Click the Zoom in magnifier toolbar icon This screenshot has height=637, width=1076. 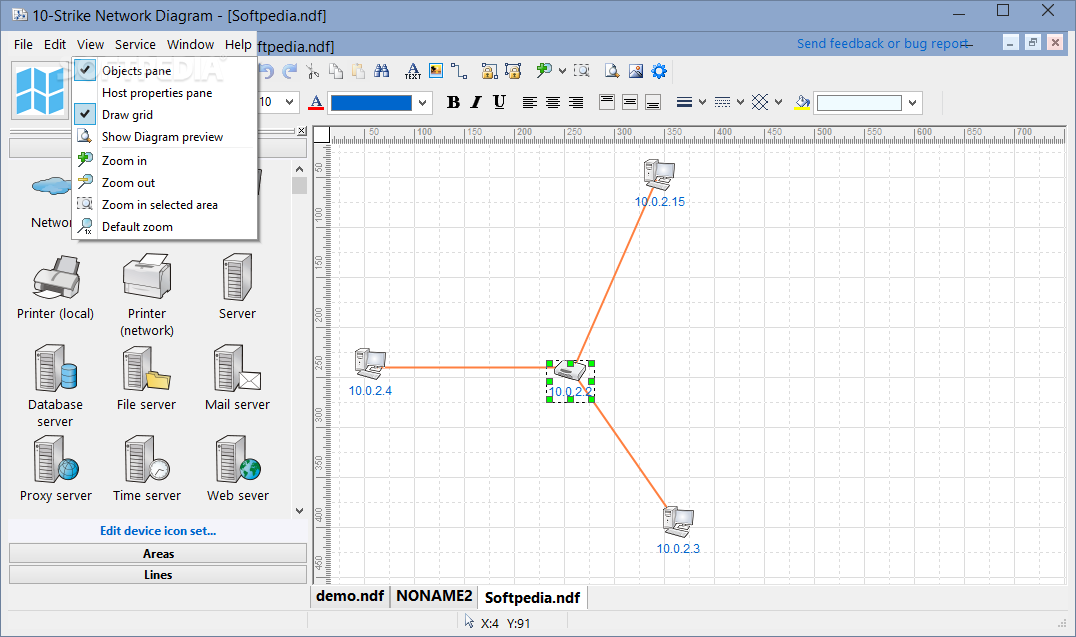click(x=545, y=70)
